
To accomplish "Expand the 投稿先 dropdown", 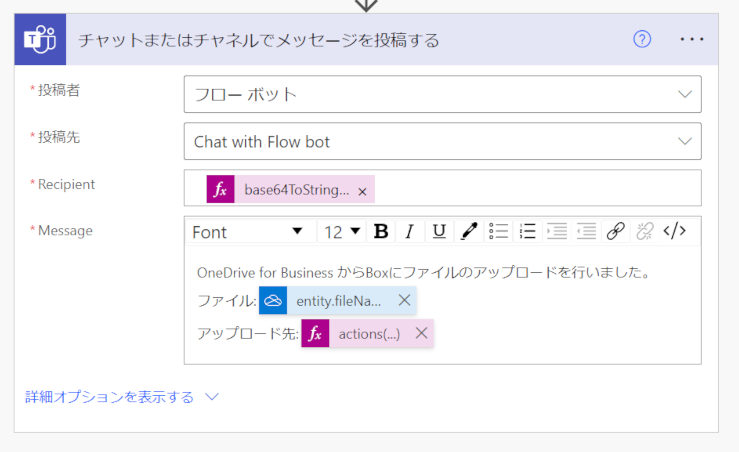I will [685, 141].
